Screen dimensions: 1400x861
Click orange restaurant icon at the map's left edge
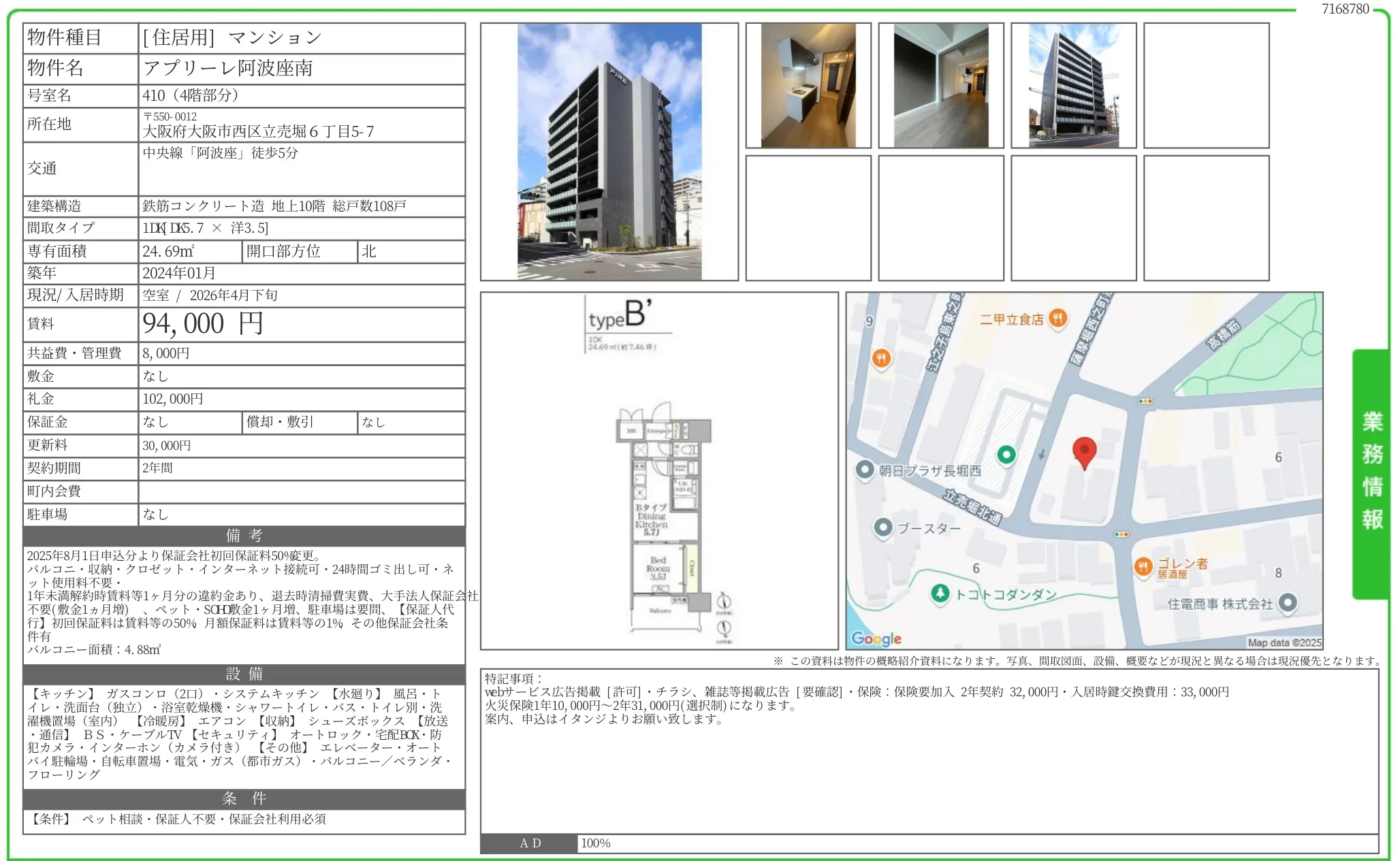[x=881, y=357]
